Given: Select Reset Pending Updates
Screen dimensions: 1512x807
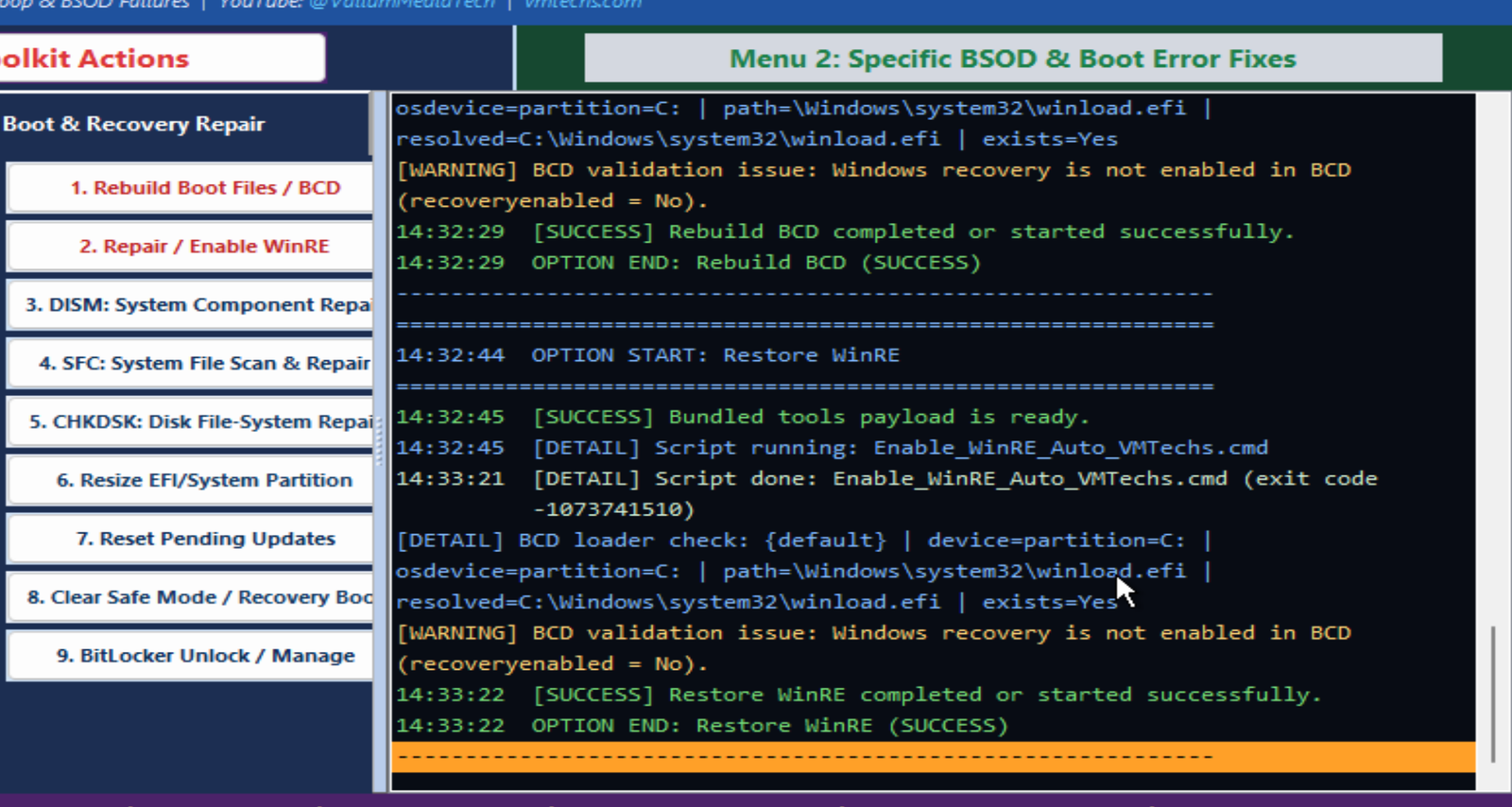Looking at the screenshot, I should pyautogui.click(x=190, y=539).
